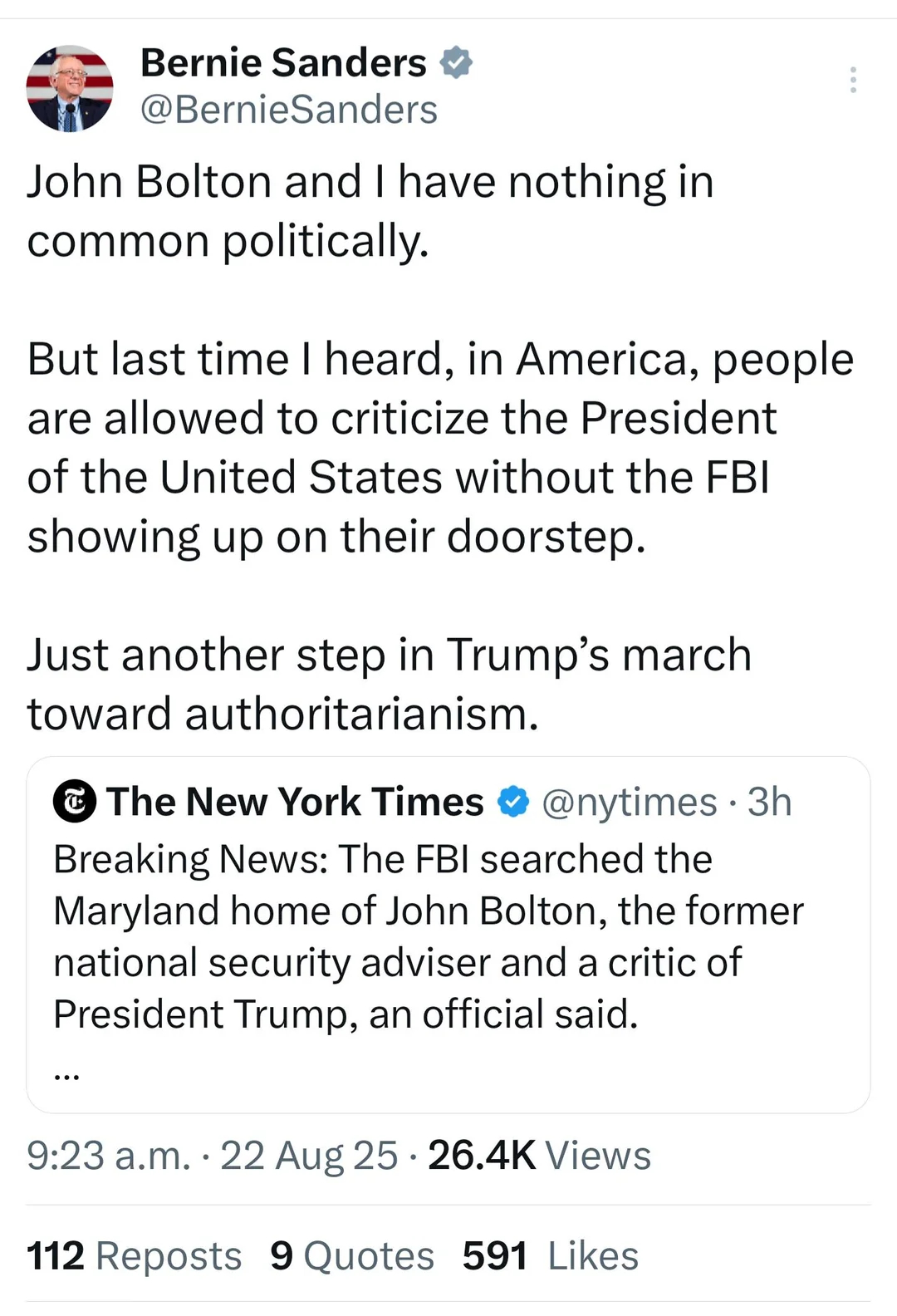Click the blue verified badge beside NYT
Screen dimensions: 897x1316
coord(513,802)
